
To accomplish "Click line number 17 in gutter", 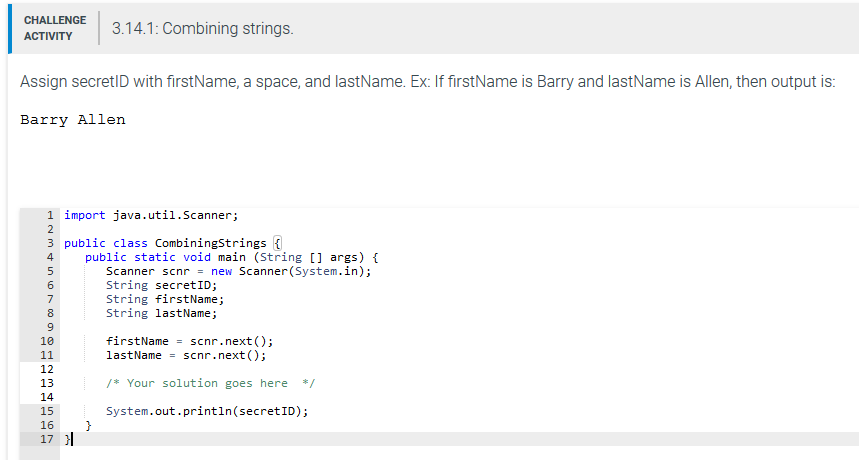I will [x=47, y=439].
